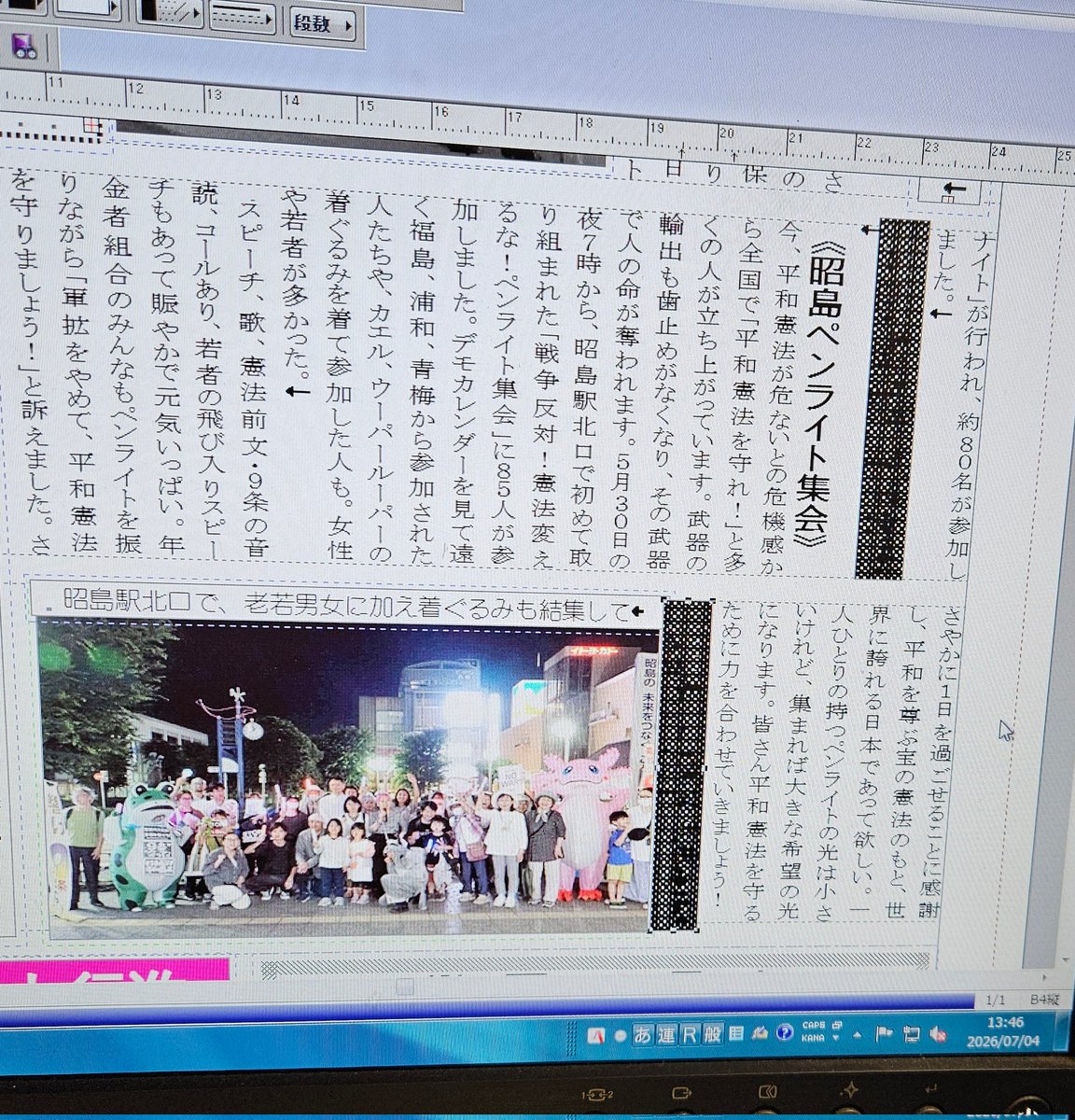Select the lower black patterned vertical block
The image size is (1075, 1120).
click(x=681, y=763)
